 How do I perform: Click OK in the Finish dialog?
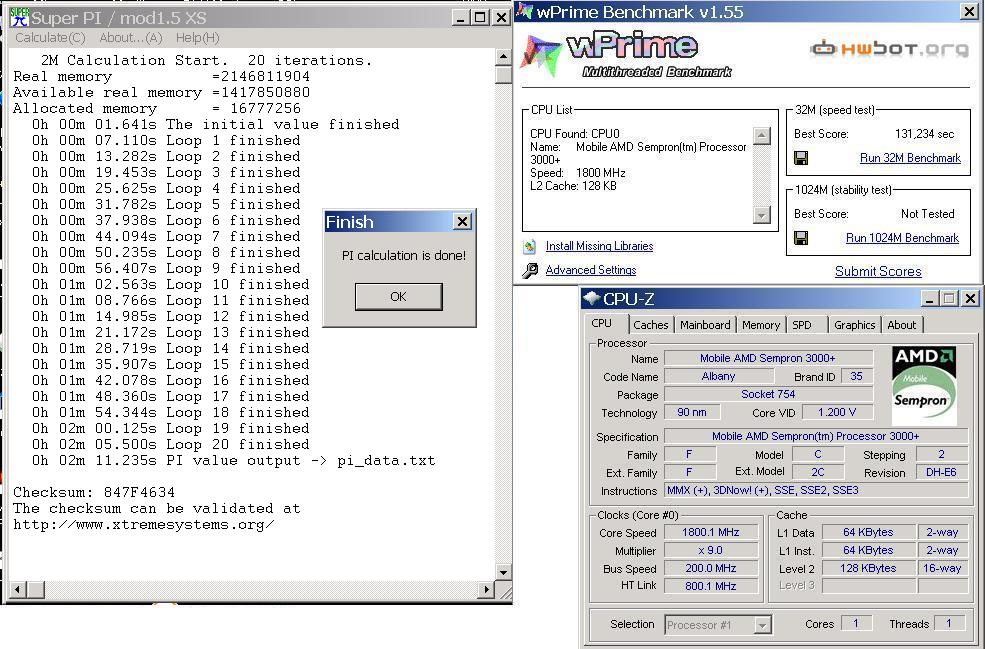click(398, 297)
